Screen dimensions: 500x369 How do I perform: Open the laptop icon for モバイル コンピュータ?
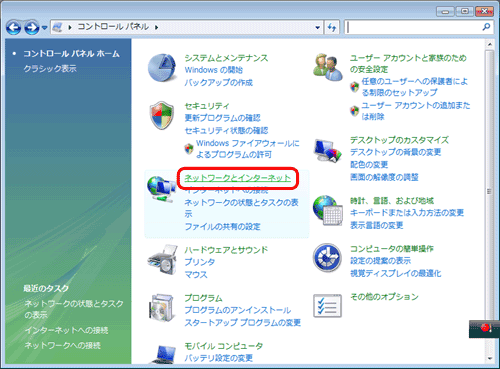coord(164,355)
